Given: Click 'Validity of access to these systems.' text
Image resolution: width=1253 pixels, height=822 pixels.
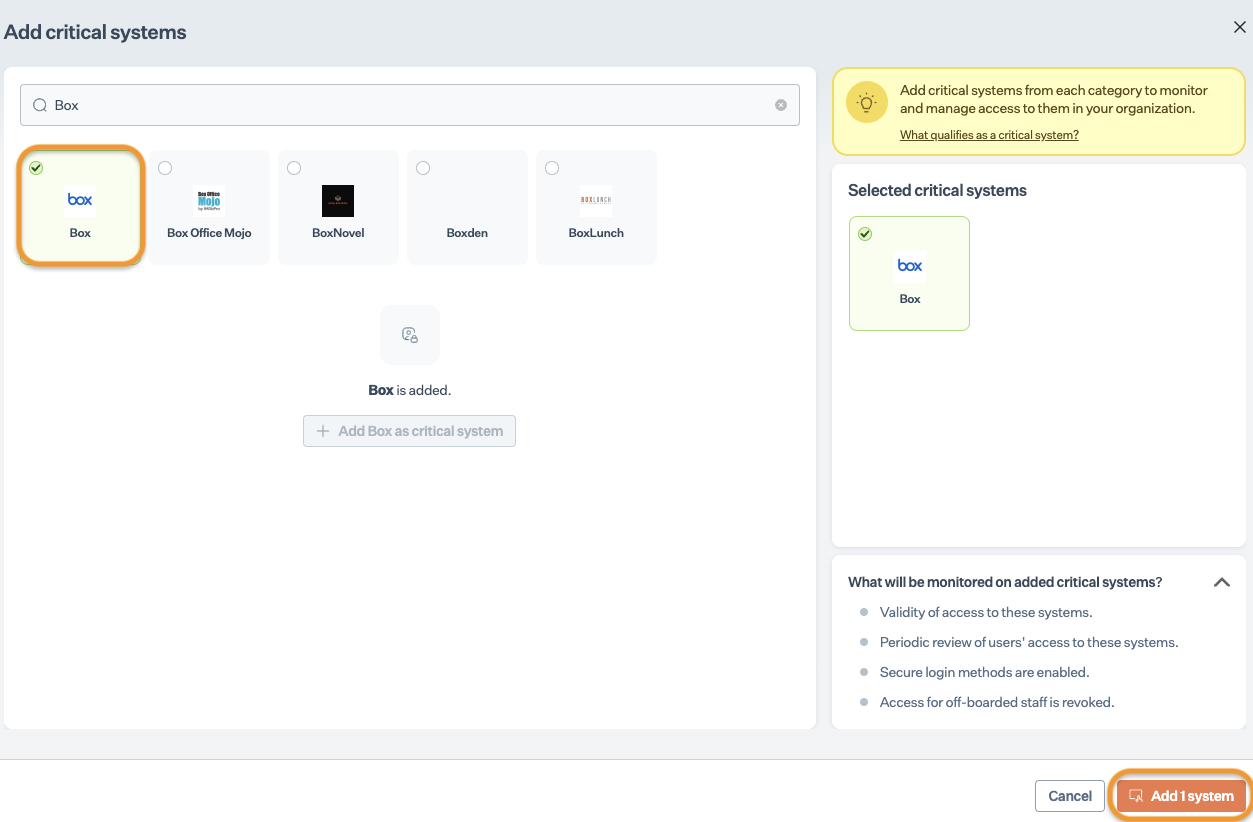Looking at the screenshot, I should coord(986,612).
